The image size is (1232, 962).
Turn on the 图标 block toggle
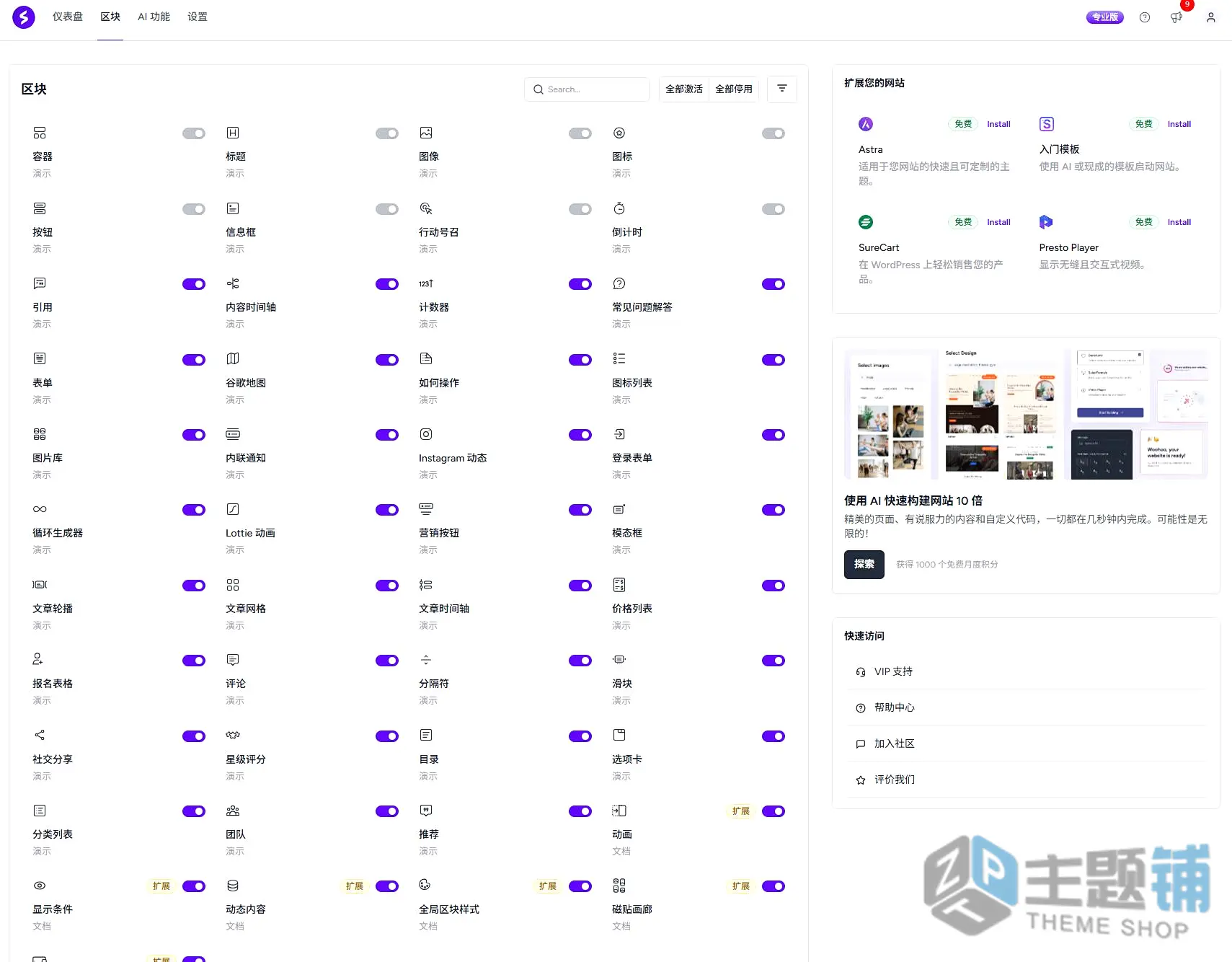click(x=774, y=133)
